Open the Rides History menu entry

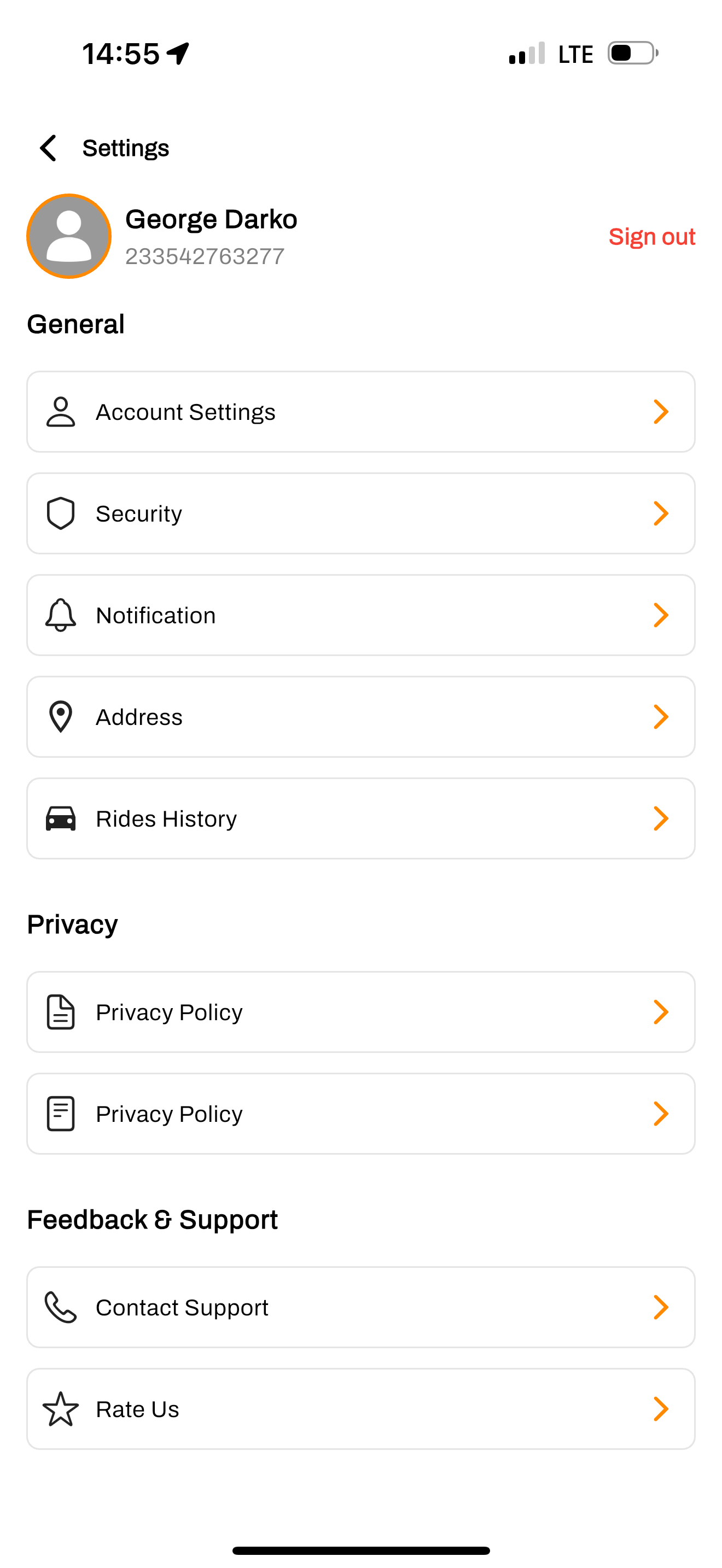click(x=361, y=818)
